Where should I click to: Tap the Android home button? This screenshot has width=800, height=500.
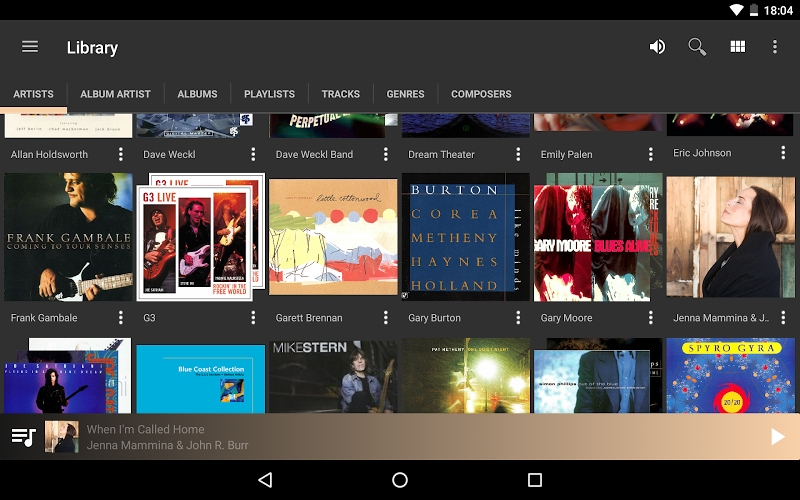[x=400, y=480]
